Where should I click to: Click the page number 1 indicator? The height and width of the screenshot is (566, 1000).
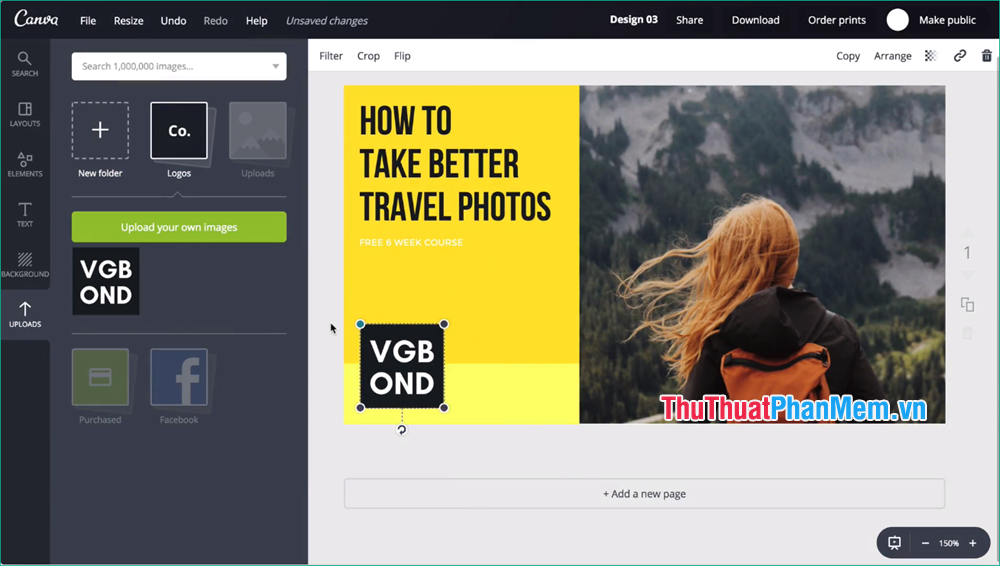[967, 253]
